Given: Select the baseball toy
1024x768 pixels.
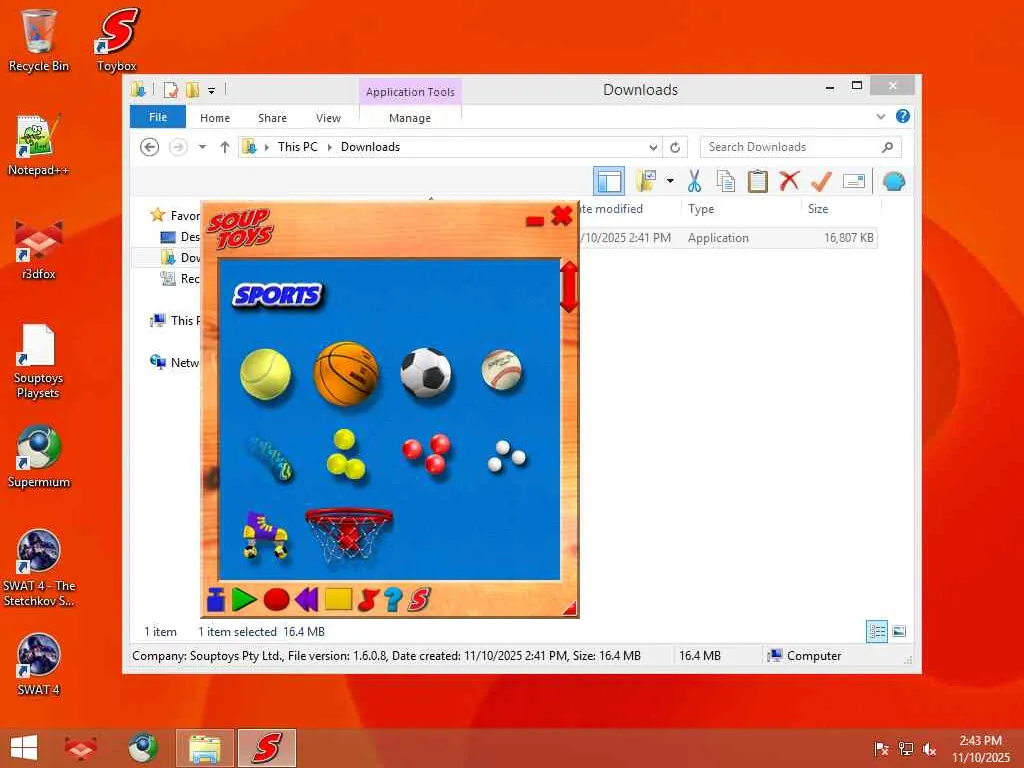Looking at the screenshot, I should (502, 370).
